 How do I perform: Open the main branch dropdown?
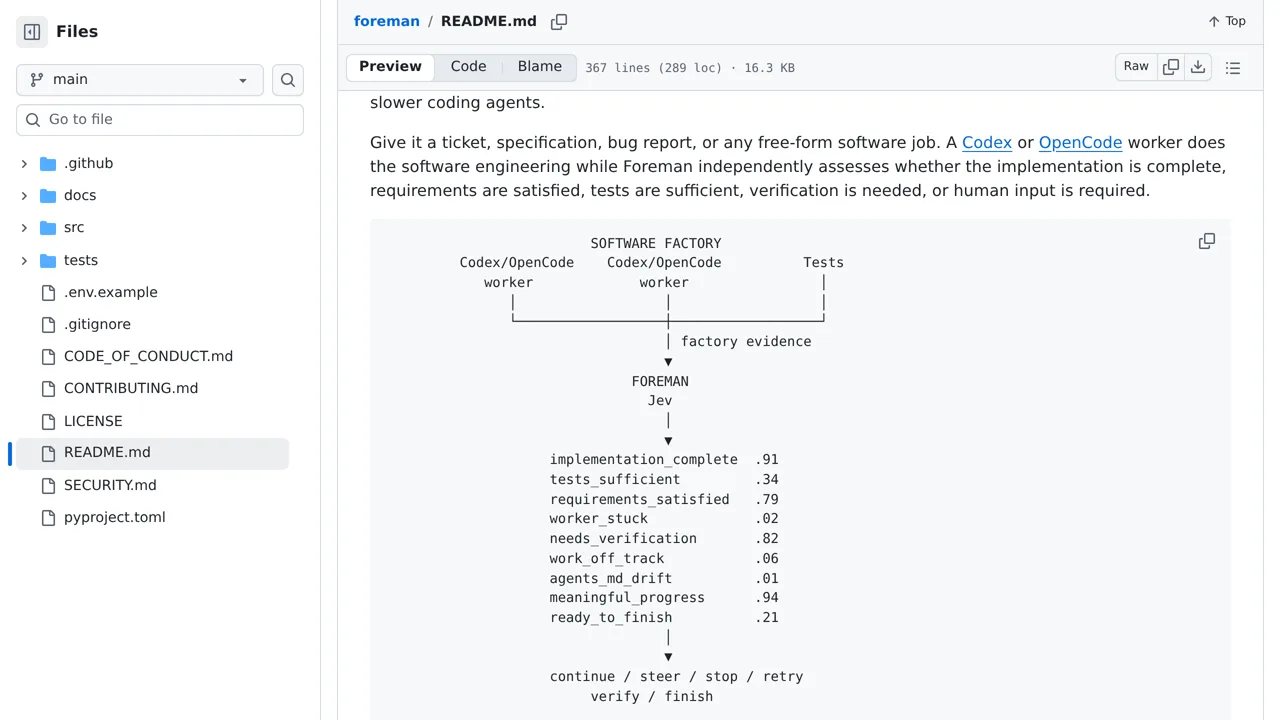pyautogui.click(x=140, y=80)
